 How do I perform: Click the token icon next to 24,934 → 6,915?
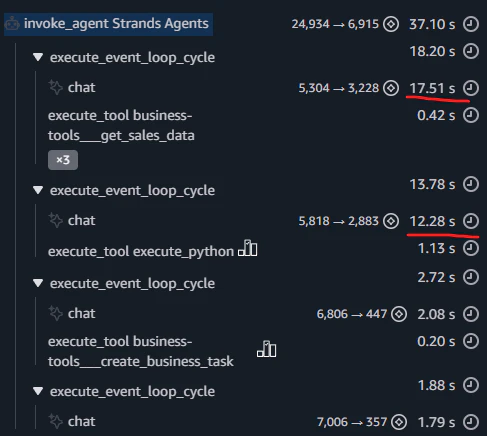coord(391,24)
